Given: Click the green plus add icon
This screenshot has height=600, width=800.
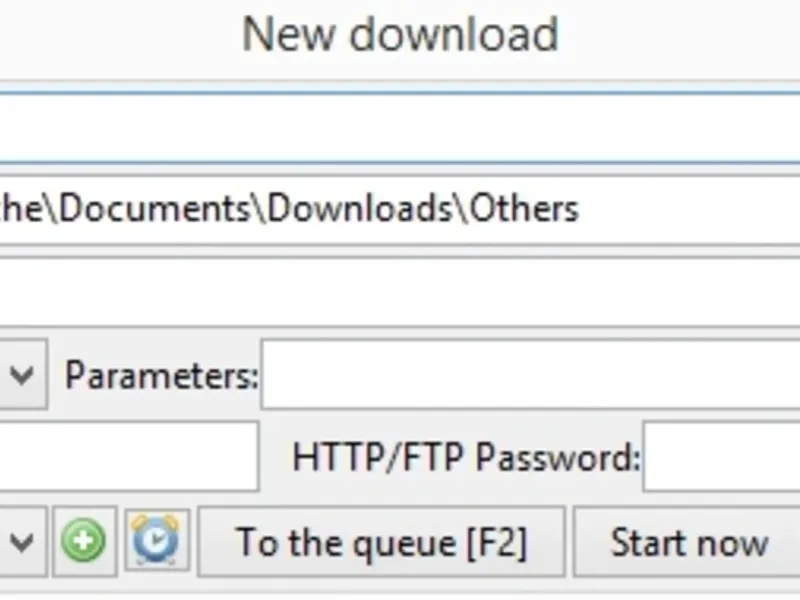Looking at the screenshot, I should point(84,541).
